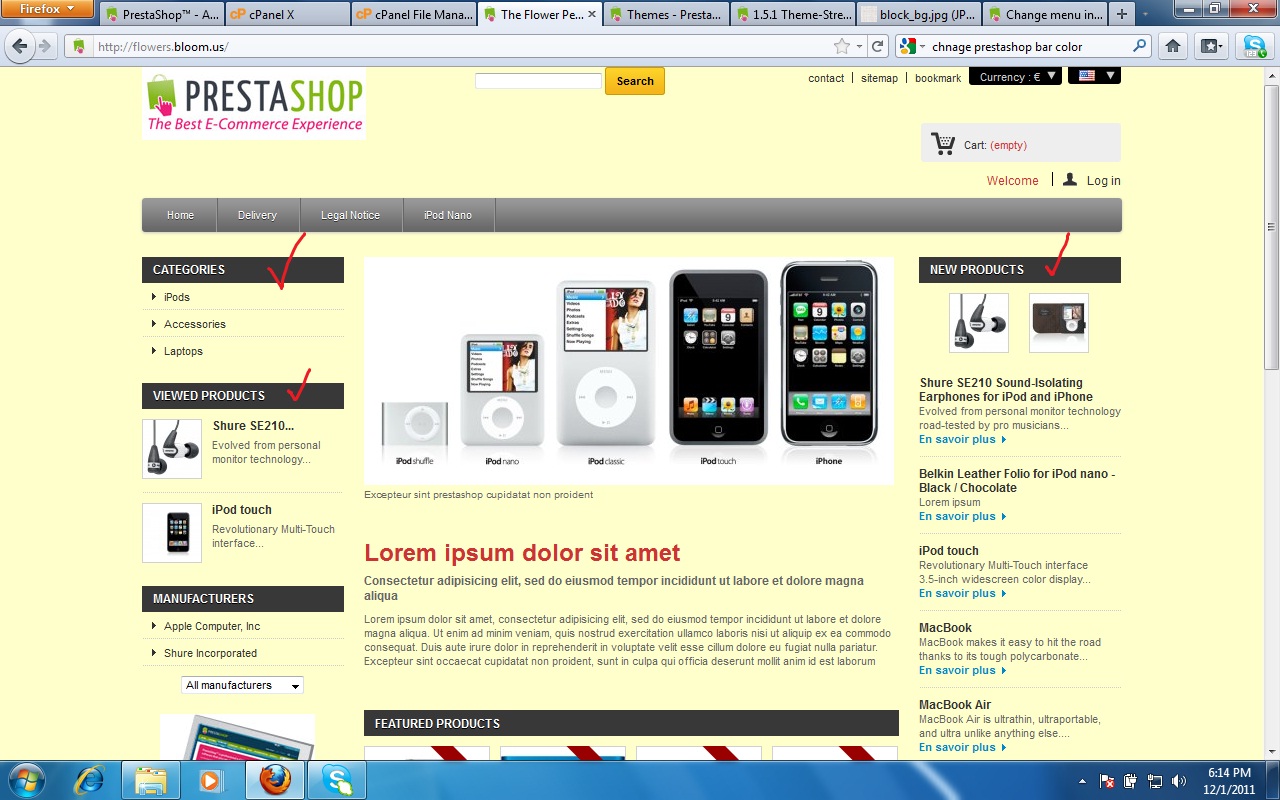
Task: Open Windows Explorer from taskbar
Action: [150, 779]
